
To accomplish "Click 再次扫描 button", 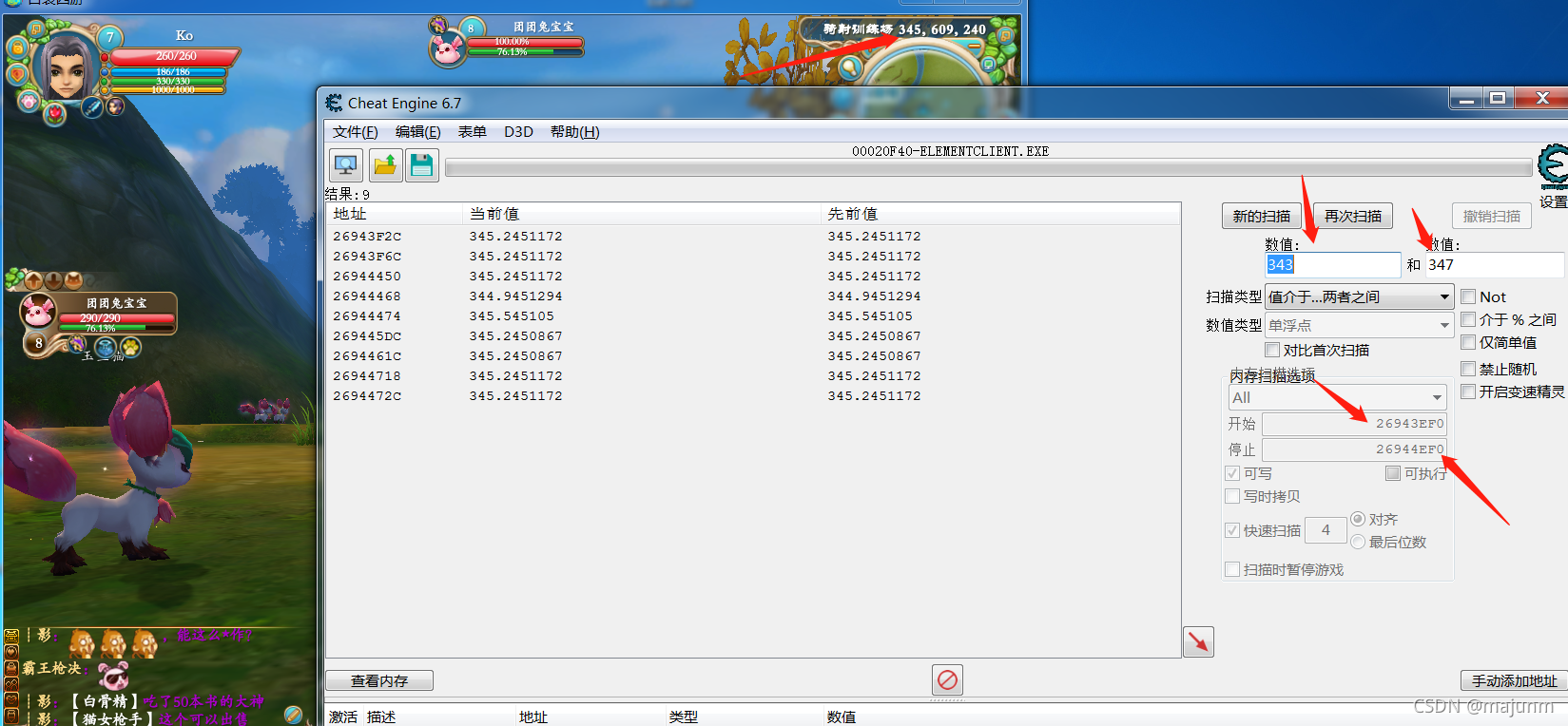I will click(x=1353, y=216).
